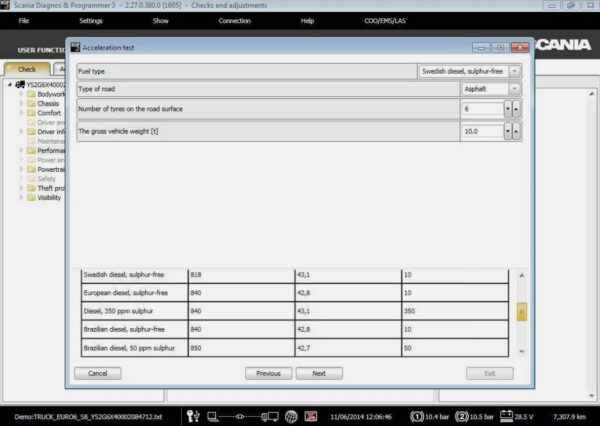This screenshot has width=600, height=426.
Task: Click the Visibility folder icon
Action: 31,197
